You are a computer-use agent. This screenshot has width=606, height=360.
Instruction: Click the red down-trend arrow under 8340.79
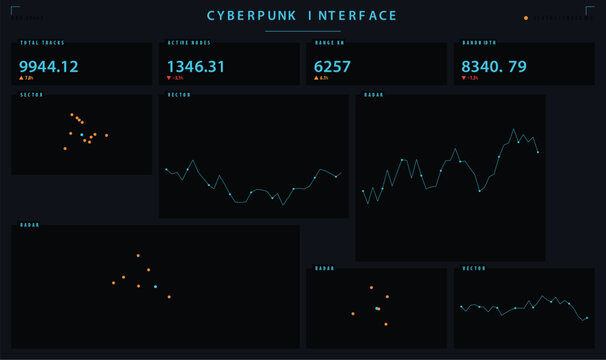click(464, 78)
